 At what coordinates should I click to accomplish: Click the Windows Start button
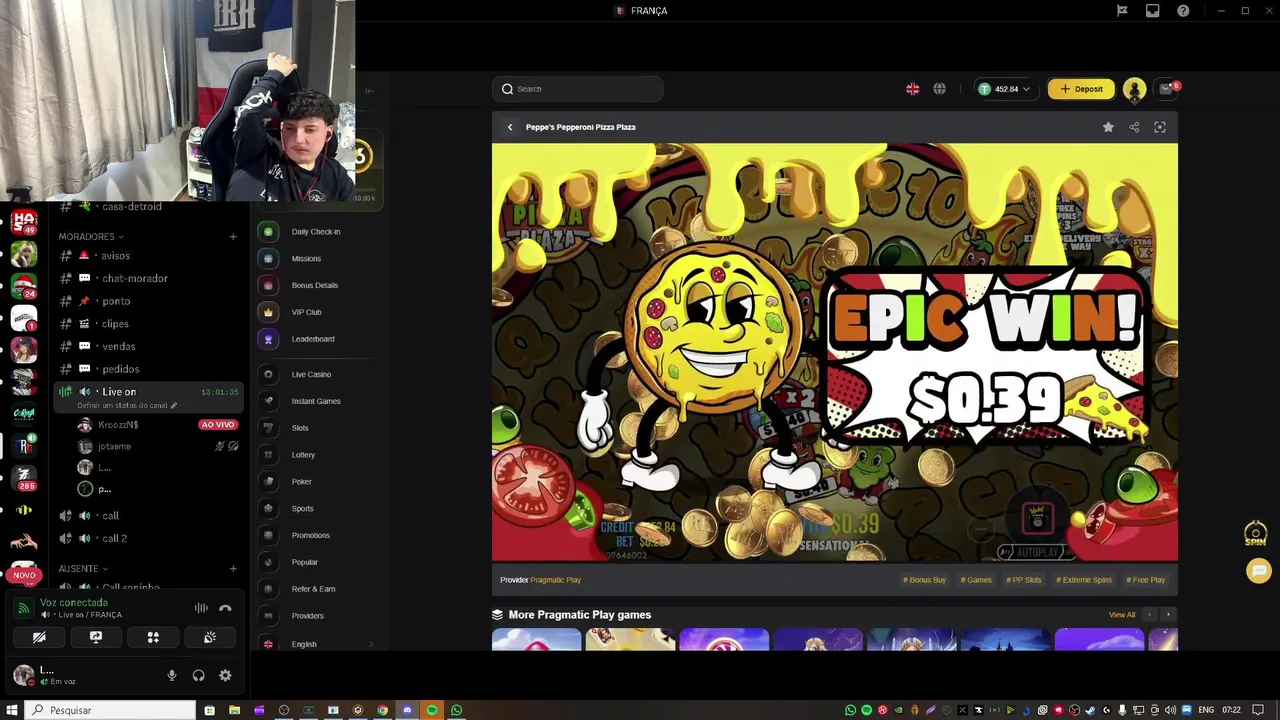click(x=12, y=710)
